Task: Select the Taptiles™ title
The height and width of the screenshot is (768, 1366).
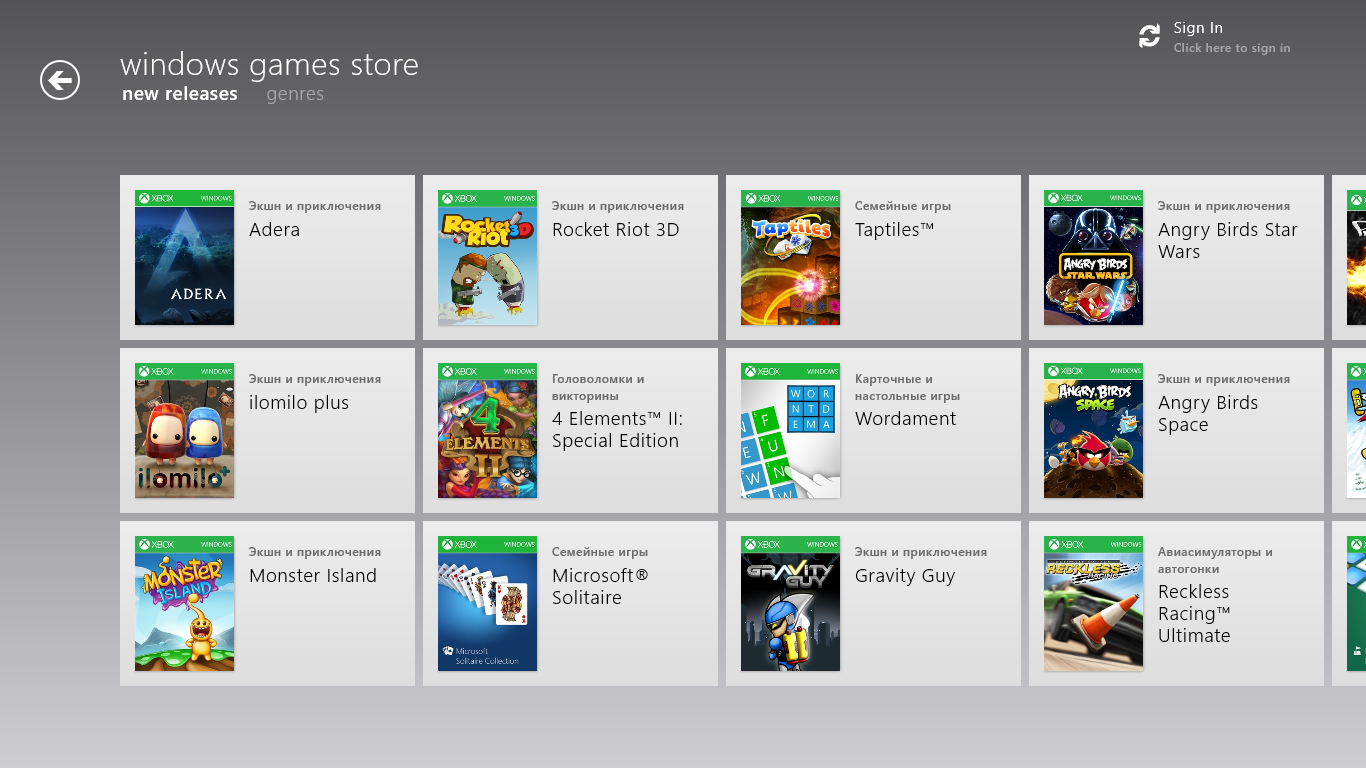Action: 895,230
